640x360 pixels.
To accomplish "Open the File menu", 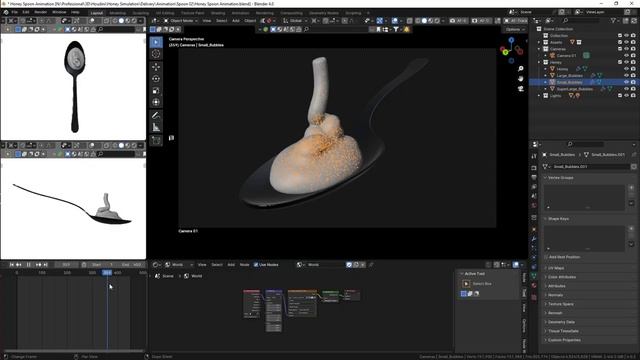I will 14,12.
